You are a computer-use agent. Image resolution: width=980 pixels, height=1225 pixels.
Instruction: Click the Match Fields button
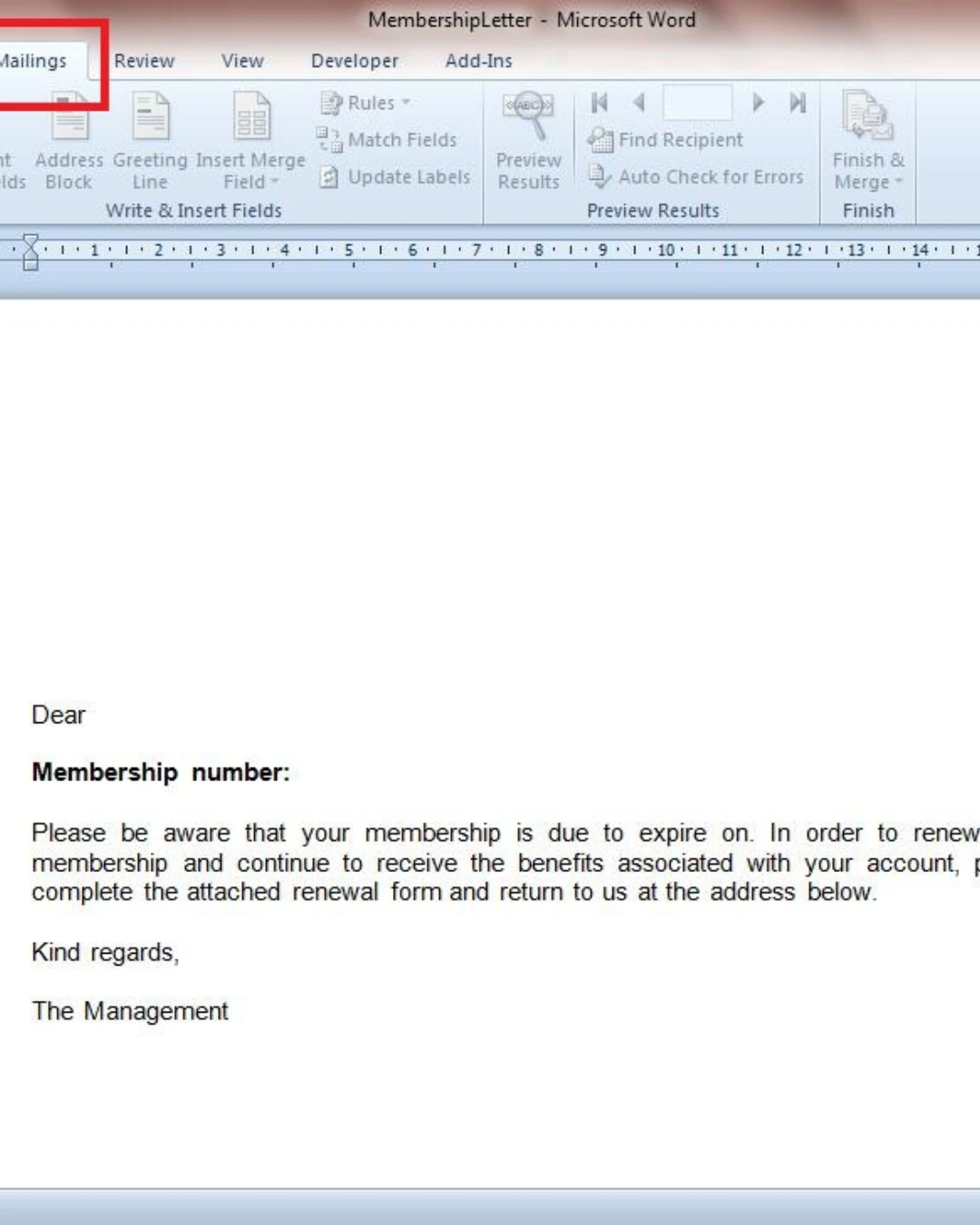(387, 140)
